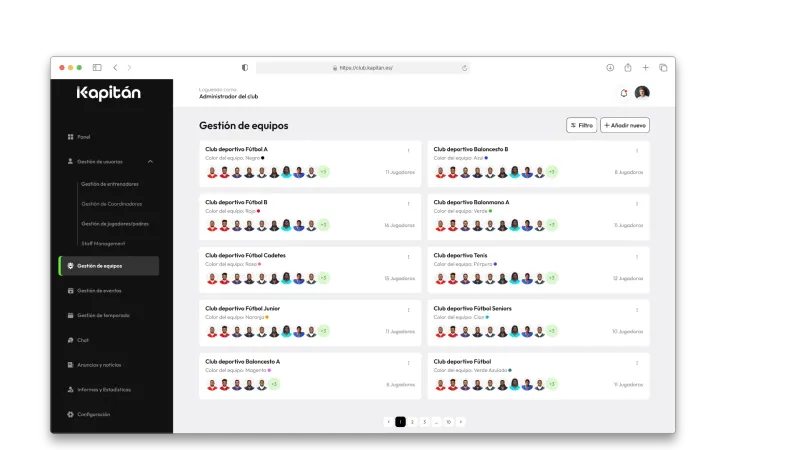Viewport: 800px width, 450px height.
Task: Open Club deportivo Tenis title
Action: coord(460,255)
